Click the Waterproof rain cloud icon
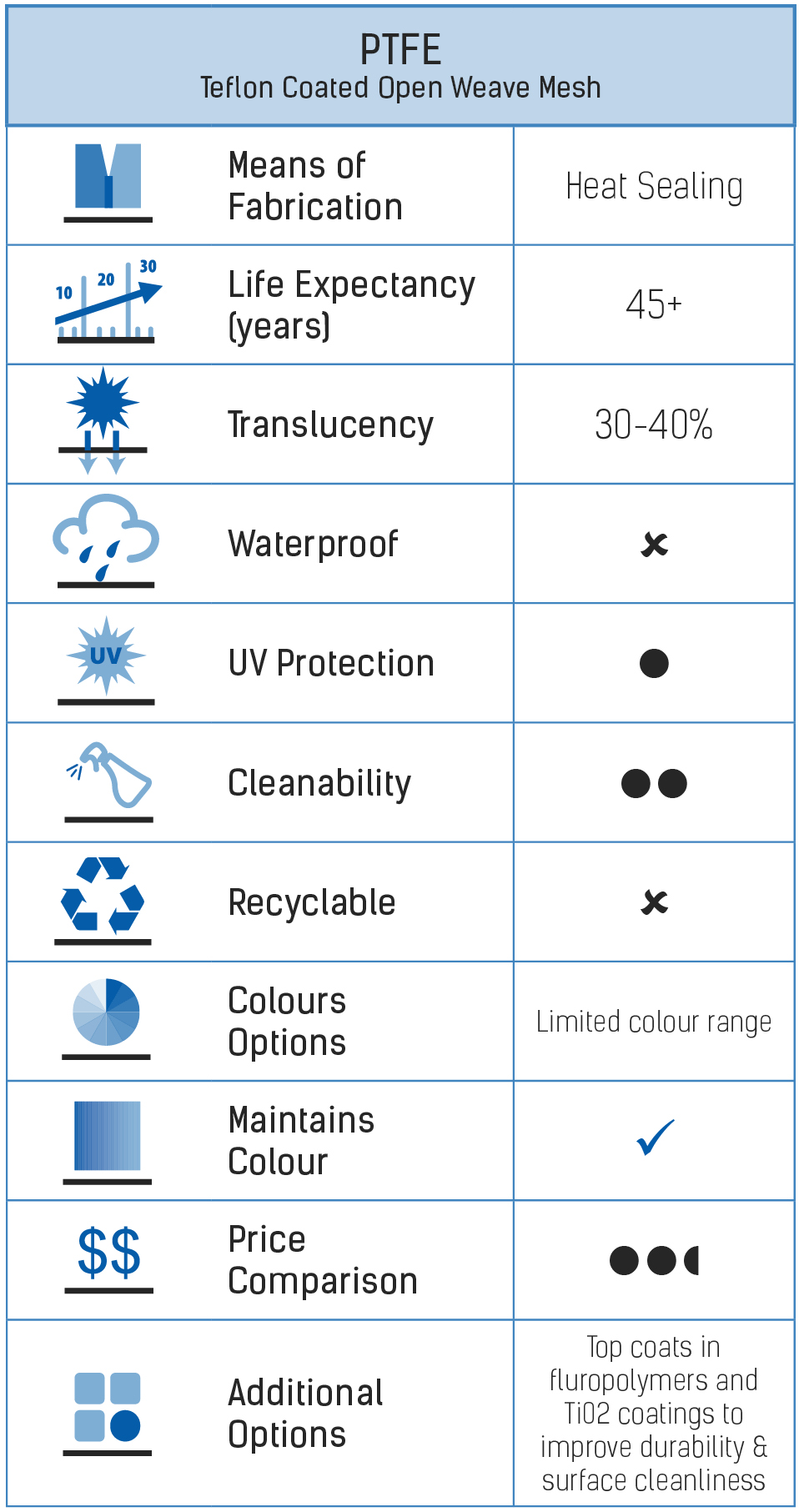This screenshot has height=1512, width=799. (x=106, y=540)
